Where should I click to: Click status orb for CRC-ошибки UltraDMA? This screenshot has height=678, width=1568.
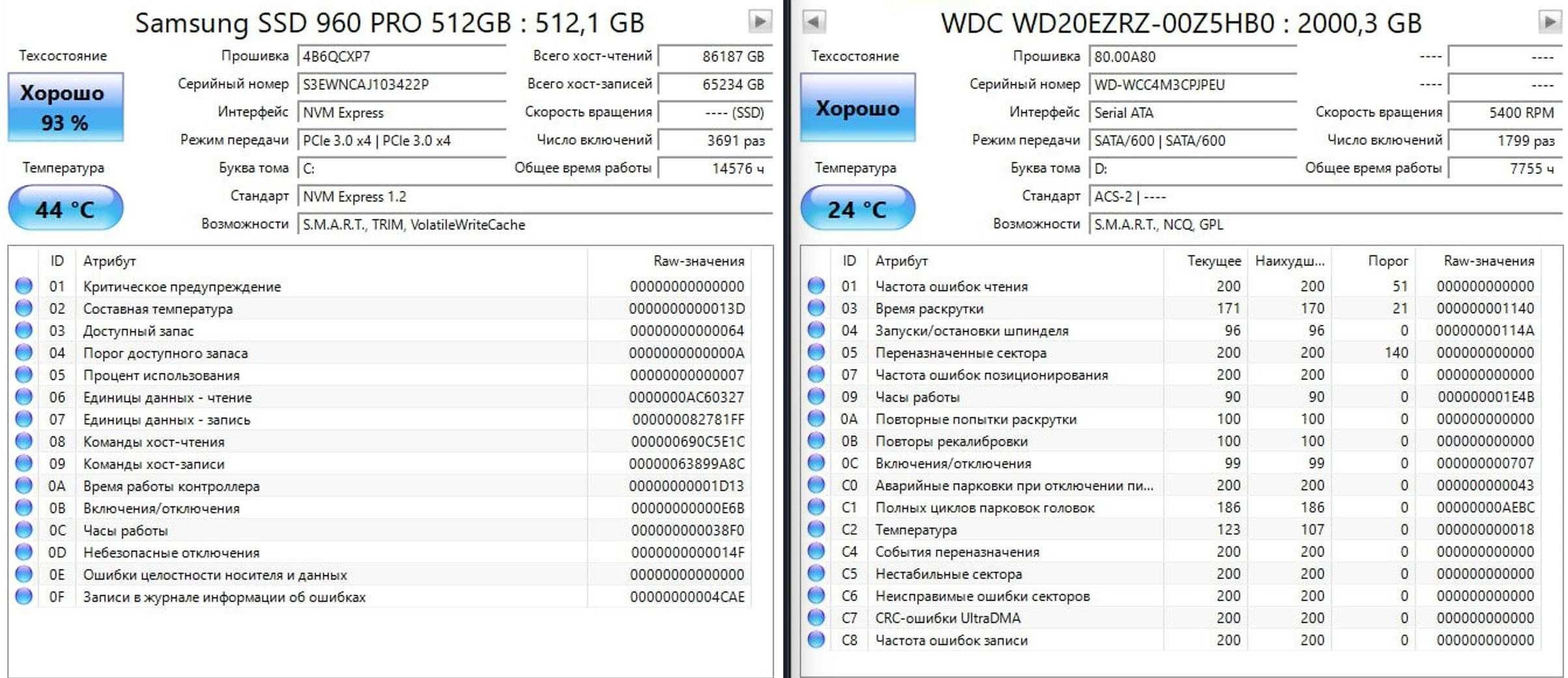point(816,617)
